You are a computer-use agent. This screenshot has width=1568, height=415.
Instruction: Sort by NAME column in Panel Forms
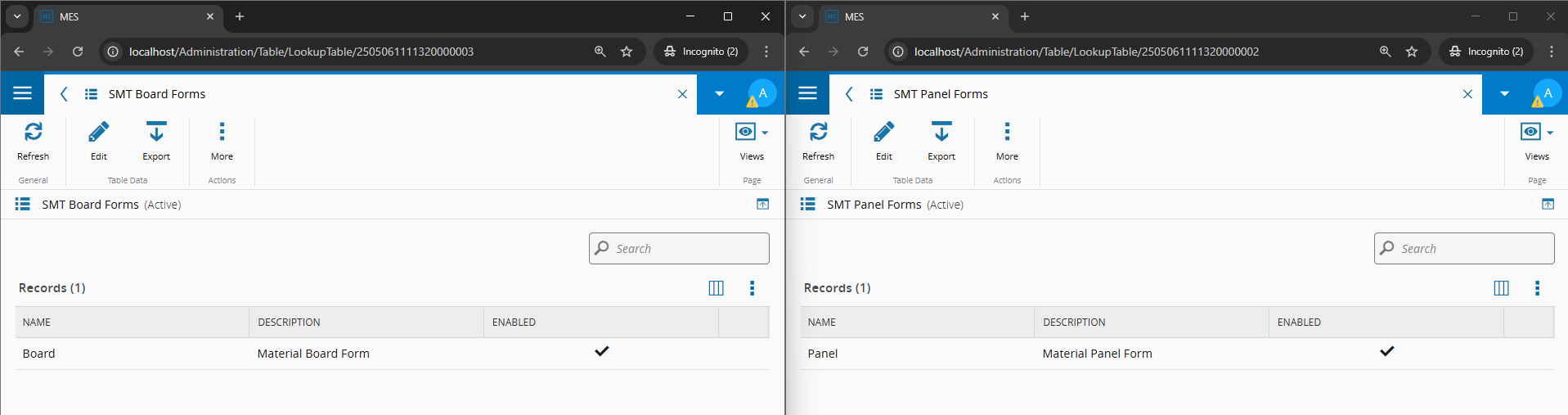(x=822, y=323)
